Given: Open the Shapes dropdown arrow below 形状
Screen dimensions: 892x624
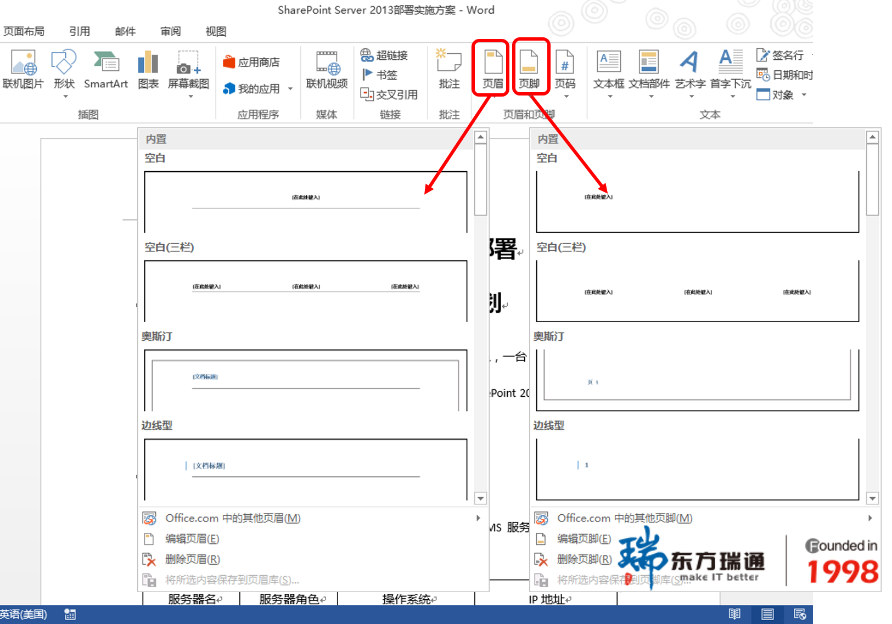Looking at the screenshot, I should pyautogui.click(x=65, y=97).
